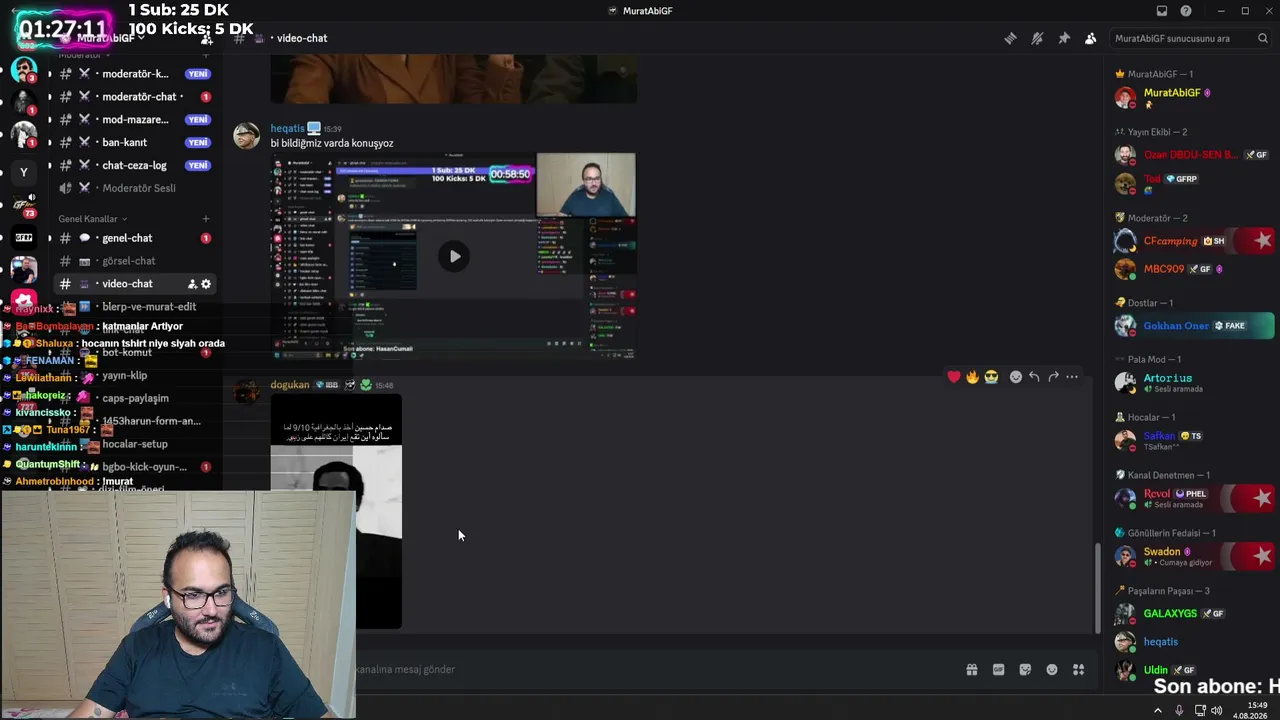Open the GIF picker
The height and width of the screenshot is (720, 1280).
pyautogui.click(x=998, y=670)
